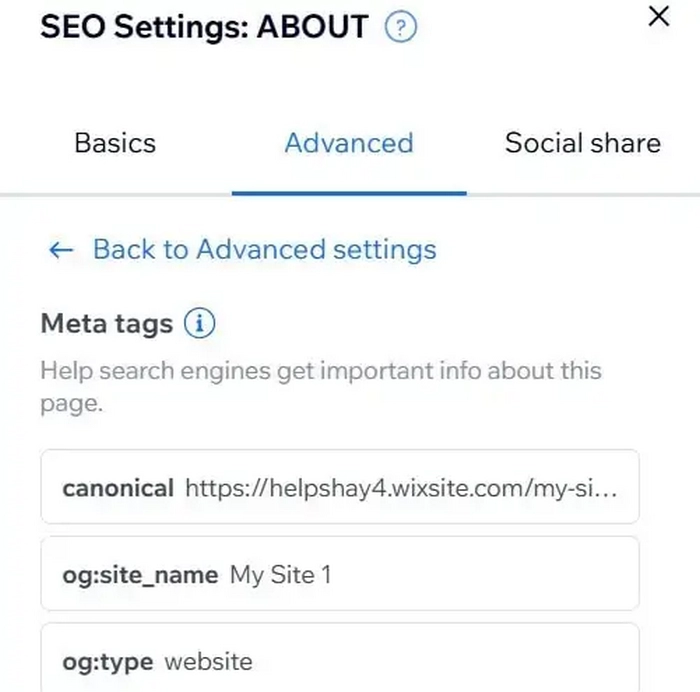The image size is (700, 692).
Task: Click the "SEO Settings: ABOUT" title
Action: pyautogui.click(x=204, y=27)
